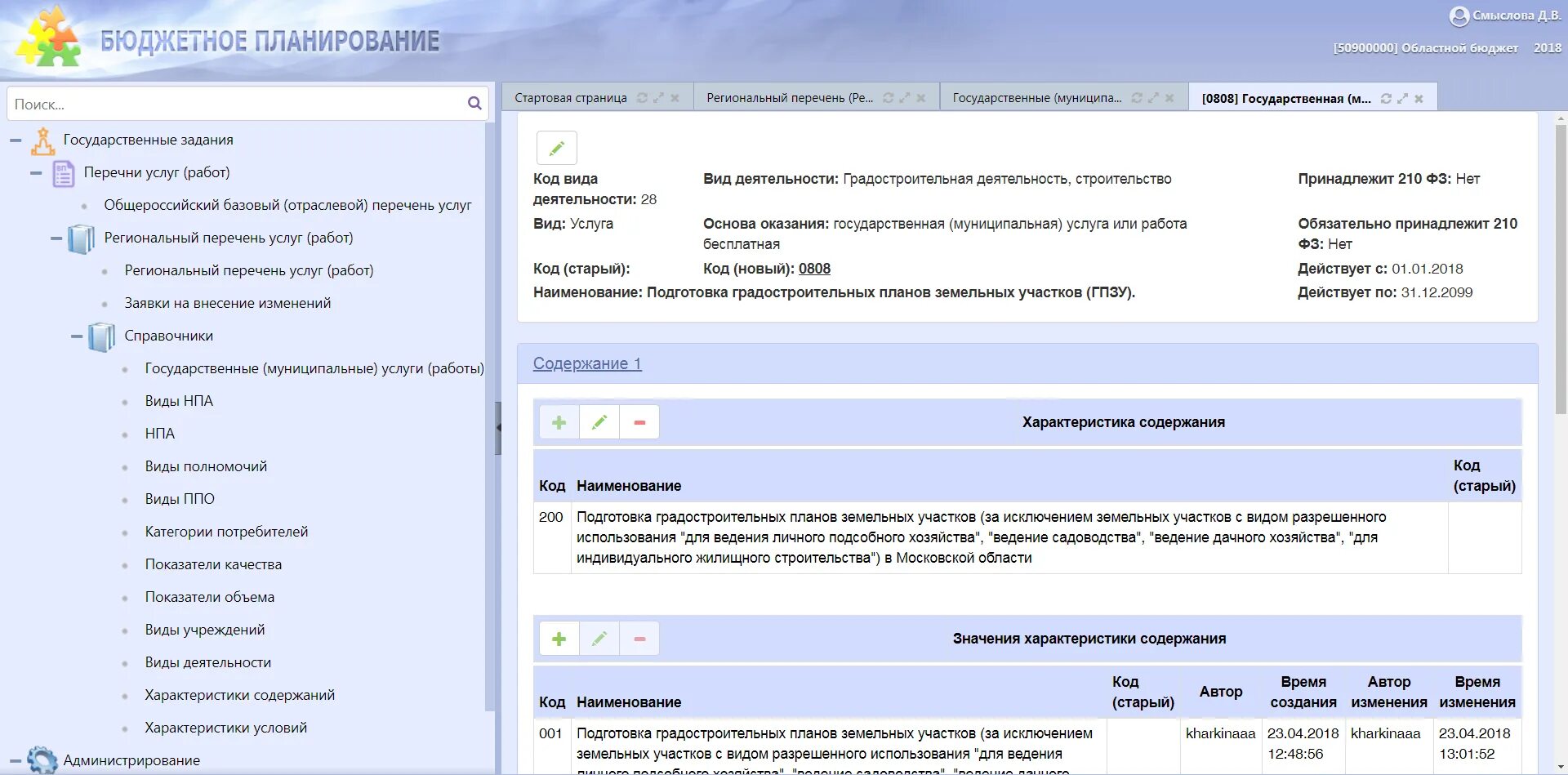Open the Региональный перечень услуг (работ) leaf item

(249, 270)
